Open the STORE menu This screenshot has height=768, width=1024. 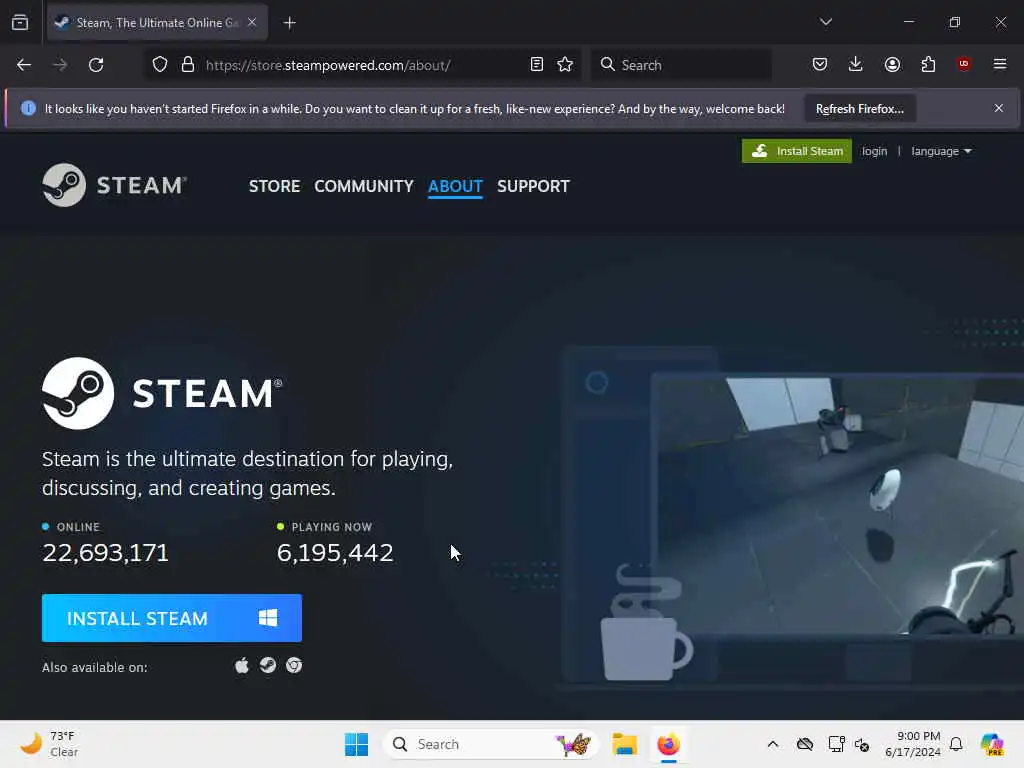point(274,186)
